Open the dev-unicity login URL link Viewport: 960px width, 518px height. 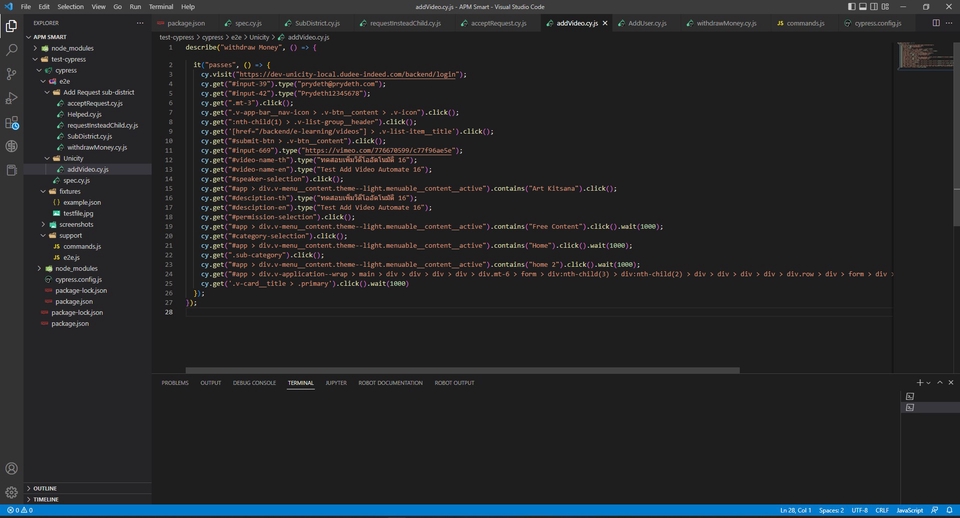point(347,74)
